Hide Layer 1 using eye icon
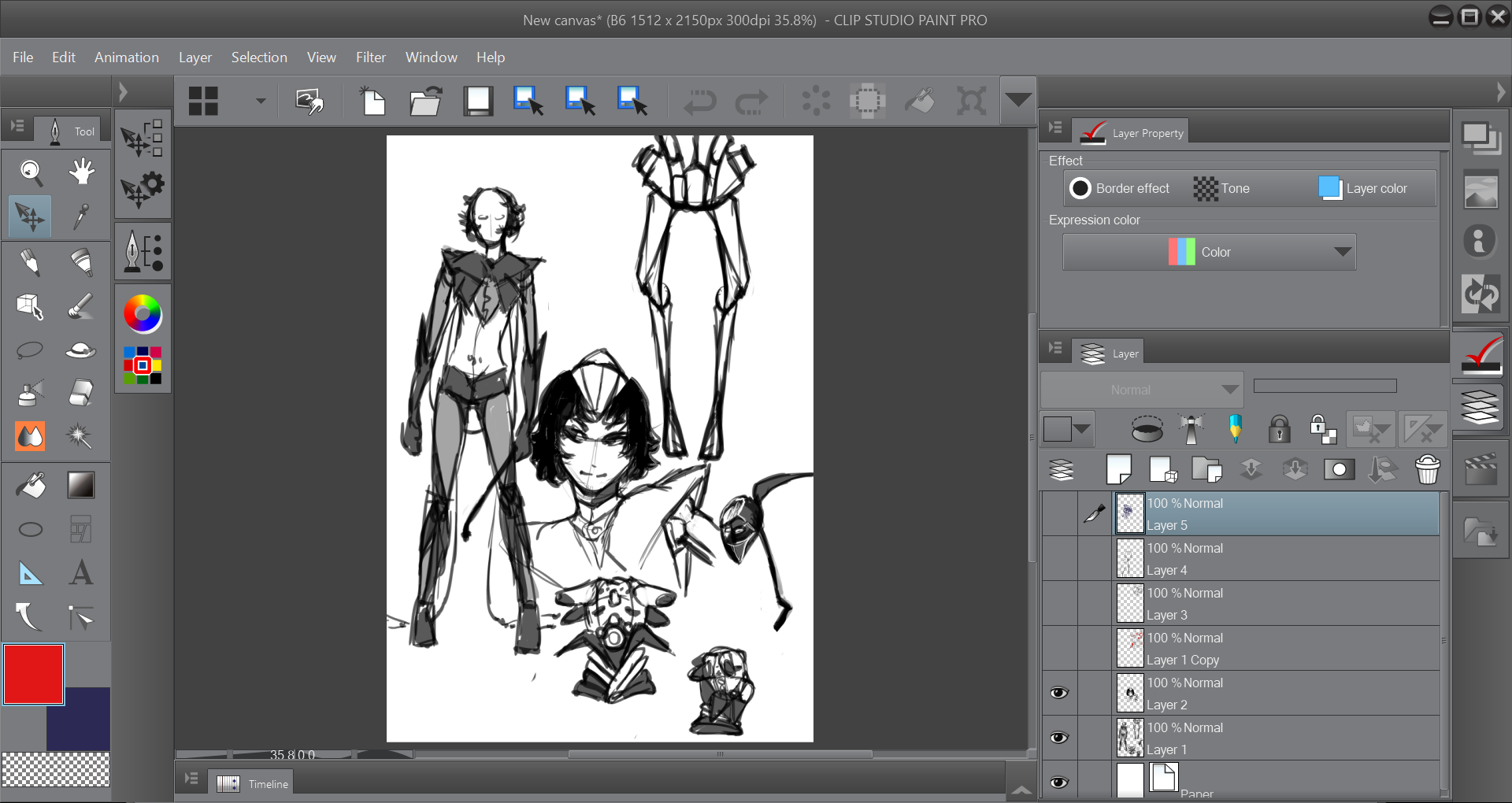 (1059, 738)
